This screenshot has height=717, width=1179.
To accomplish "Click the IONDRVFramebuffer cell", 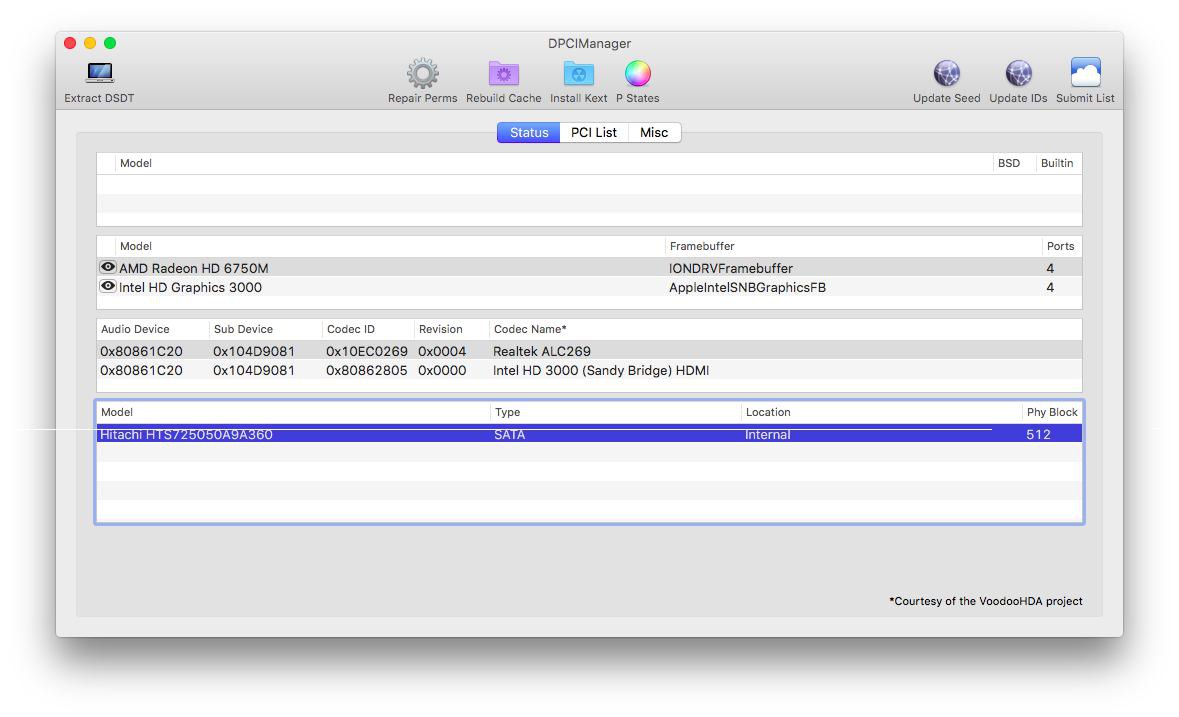I will [731, 268].
